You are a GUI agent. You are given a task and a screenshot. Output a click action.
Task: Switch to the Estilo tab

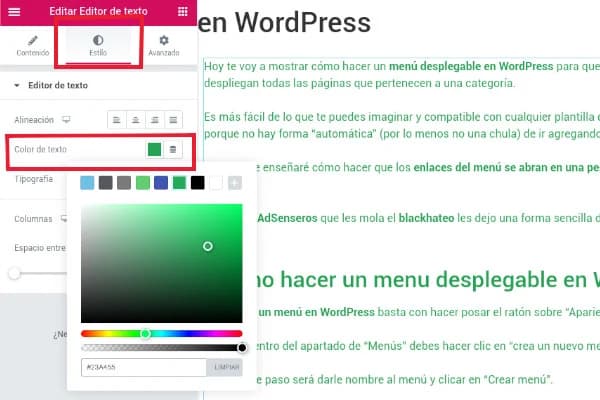98,46
